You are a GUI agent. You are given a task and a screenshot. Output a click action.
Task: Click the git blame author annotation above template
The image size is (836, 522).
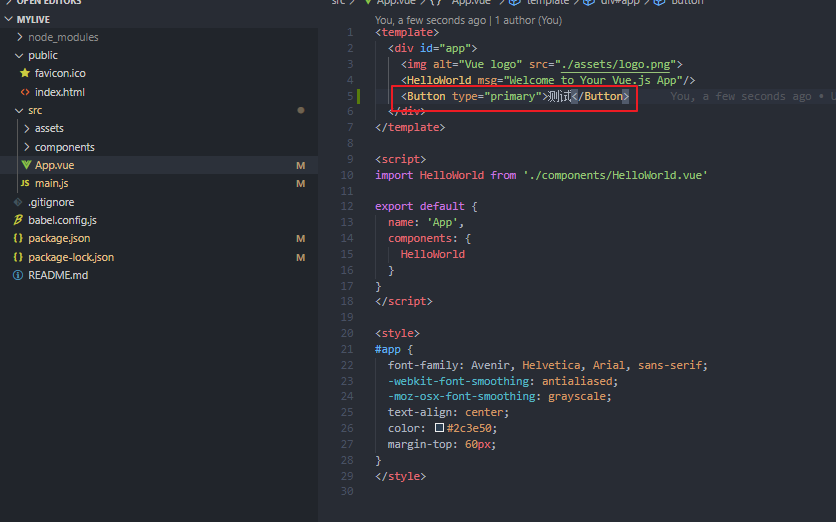click(468, 20)
